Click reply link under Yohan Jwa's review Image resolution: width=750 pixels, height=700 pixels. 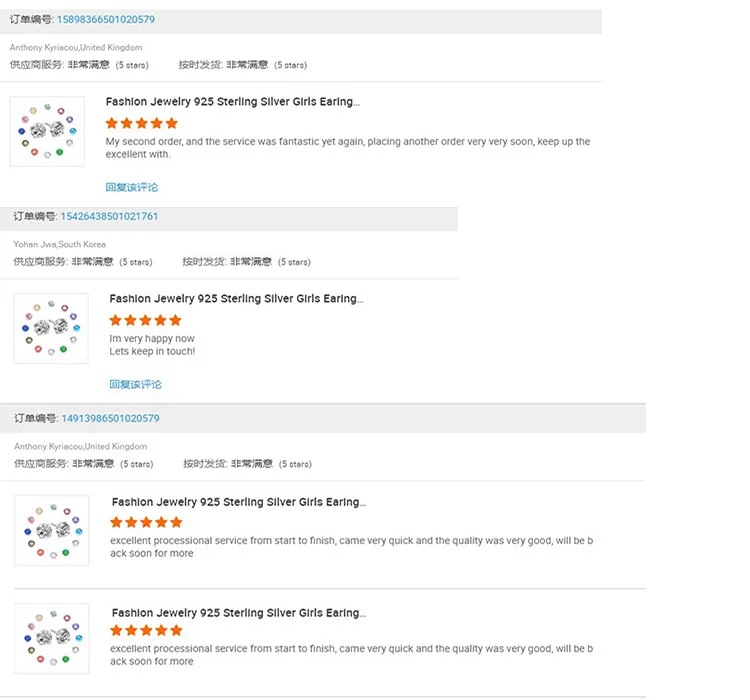coord(135,384)
